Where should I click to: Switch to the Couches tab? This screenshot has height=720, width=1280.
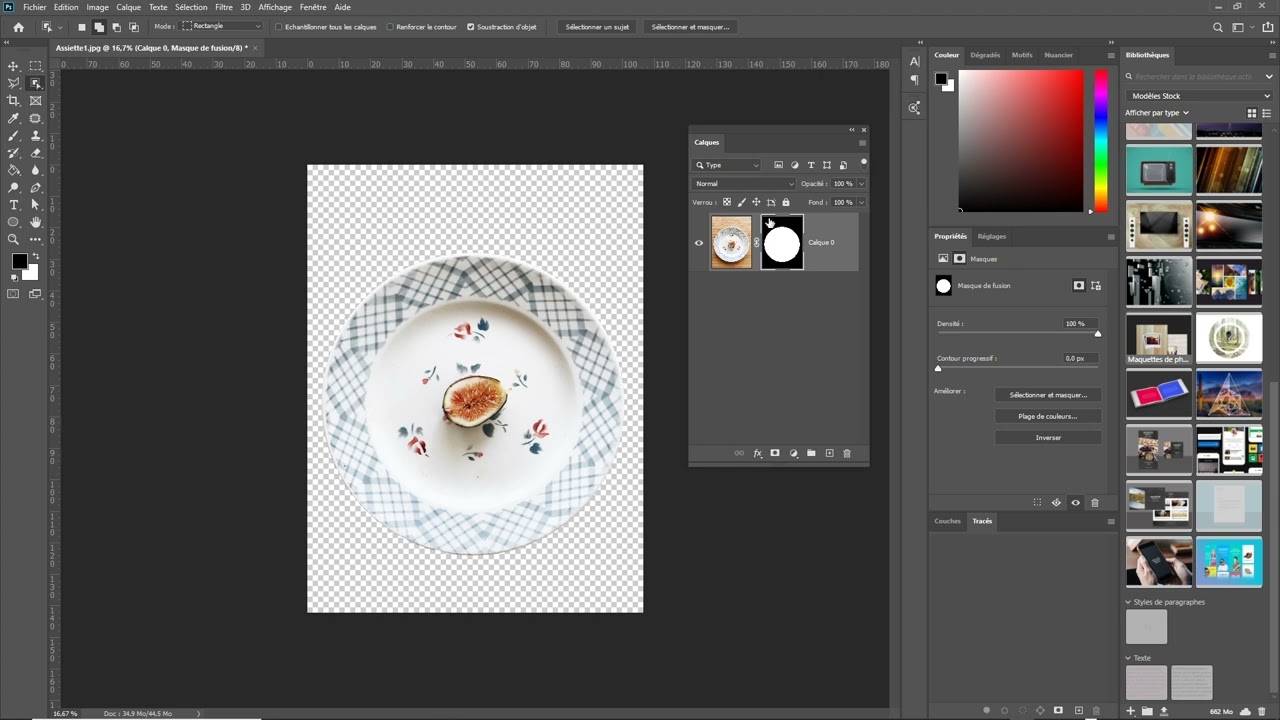click(x=947, y=521)
